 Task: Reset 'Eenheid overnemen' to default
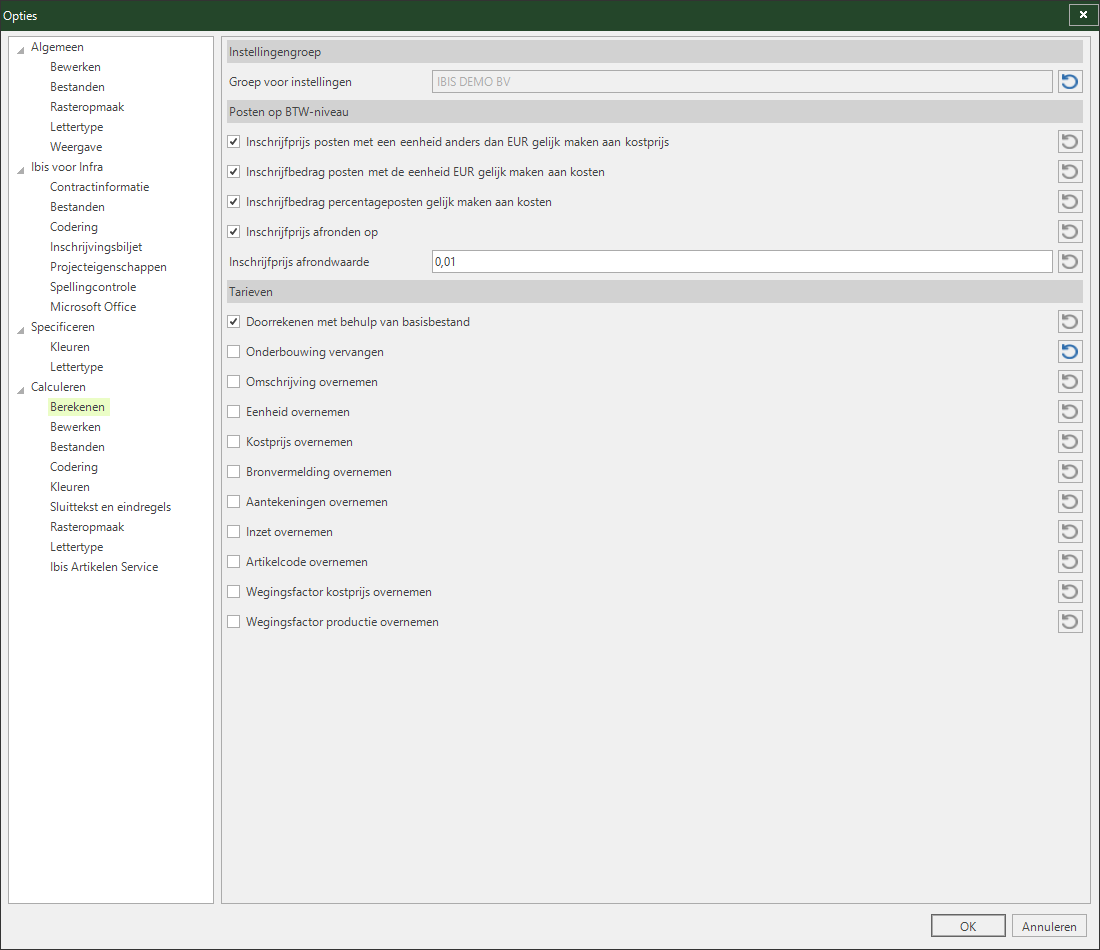click(x=1070, y=412)
